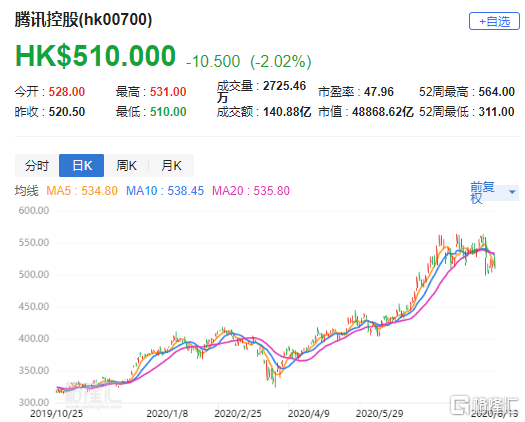Click the 500.00 y-axis label
Image resolution: width=525 pixels, height=422 pixels.
point(33,274)
